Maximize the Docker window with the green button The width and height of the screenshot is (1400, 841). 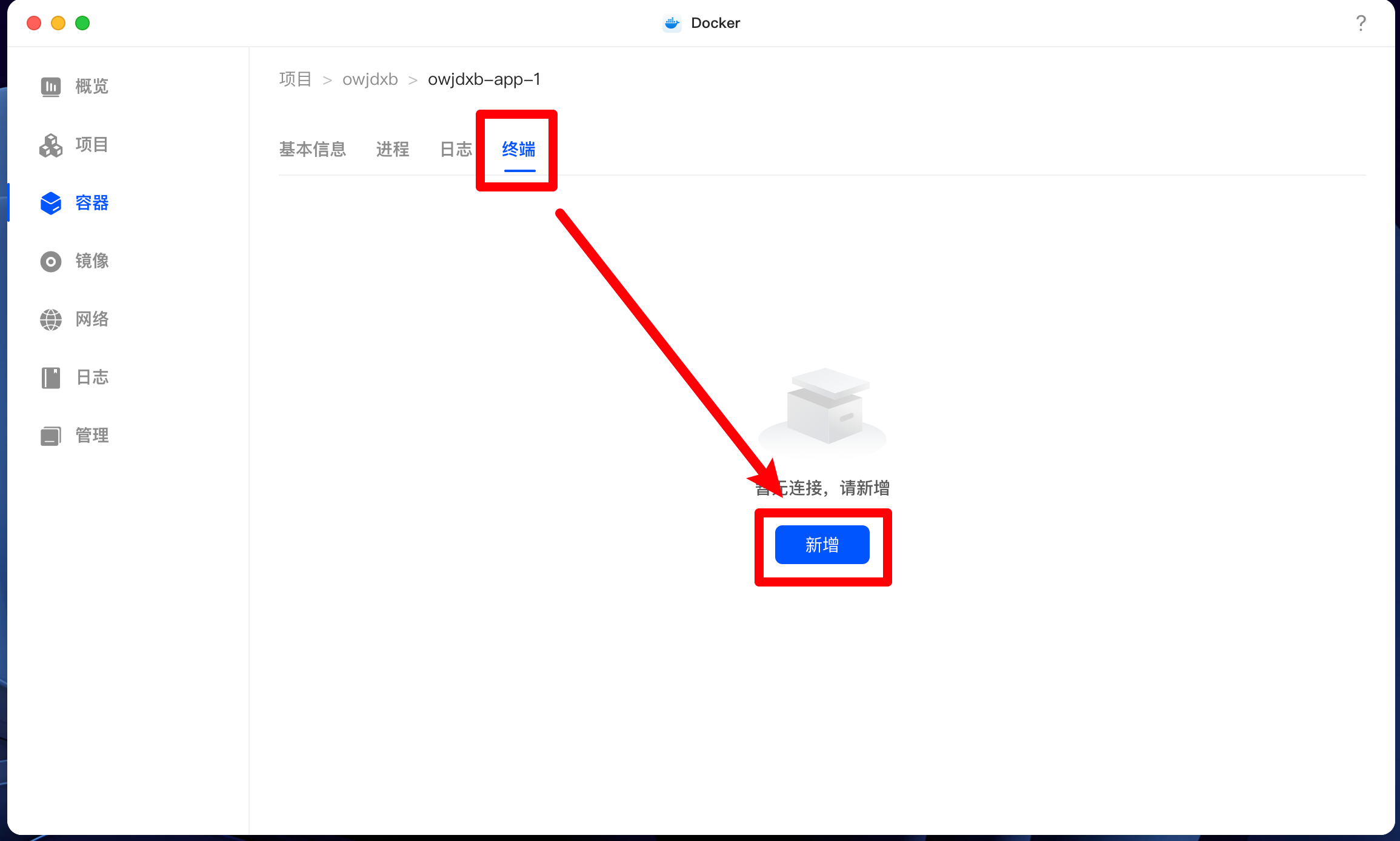[82, 23]
